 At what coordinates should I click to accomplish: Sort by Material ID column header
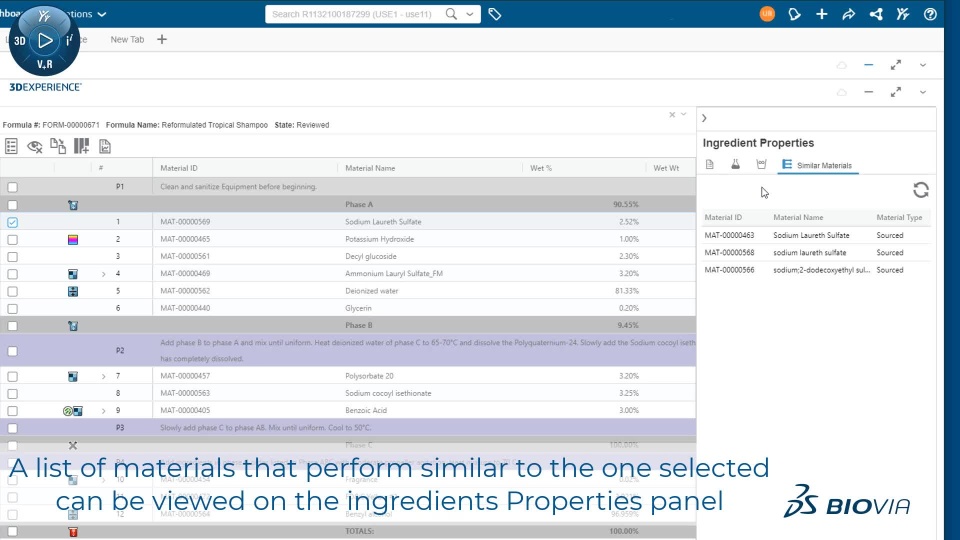pyautogui.click(x=179, y=168)
